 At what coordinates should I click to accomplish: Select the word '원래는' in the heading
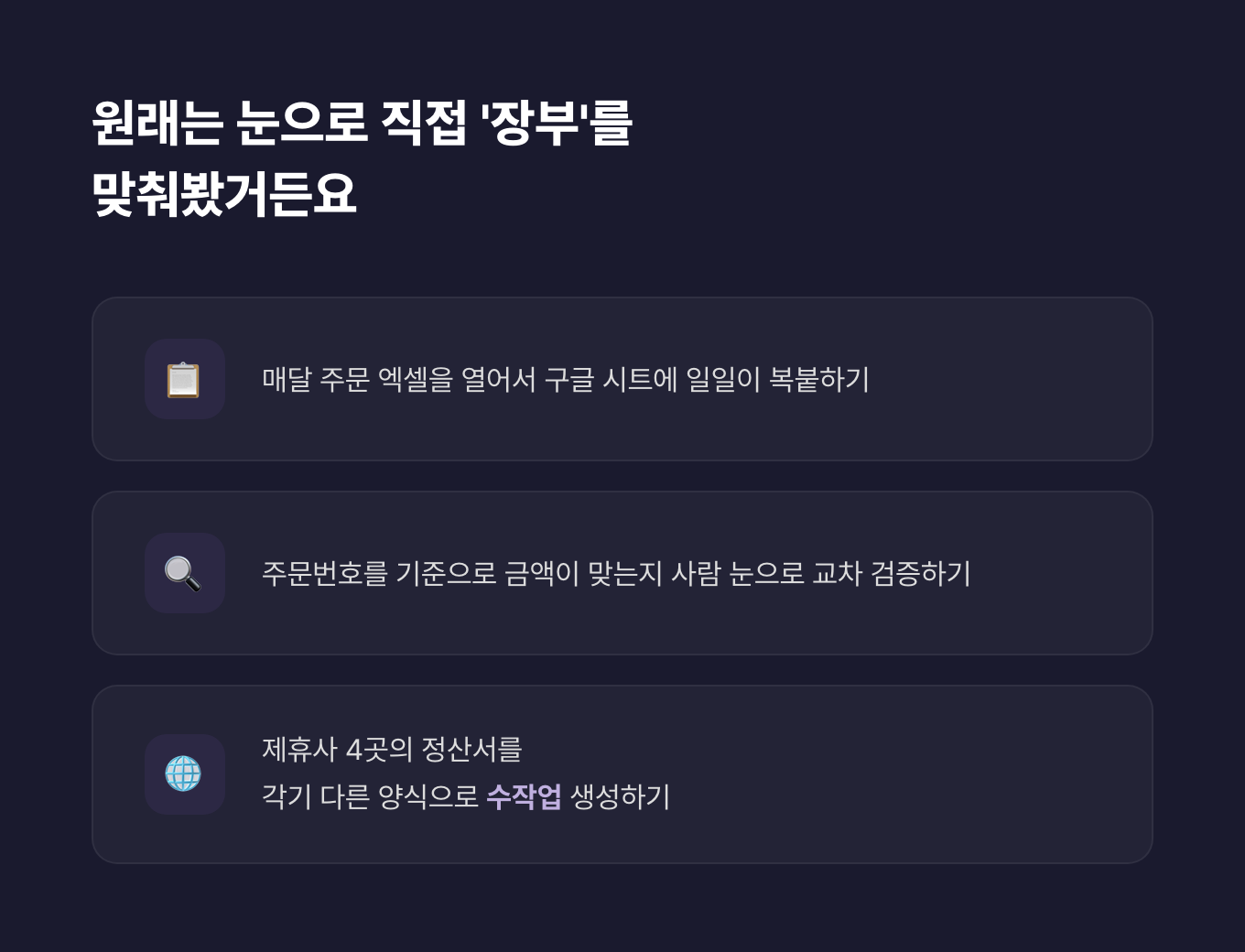pyautogui.click(x=157, y=124)
